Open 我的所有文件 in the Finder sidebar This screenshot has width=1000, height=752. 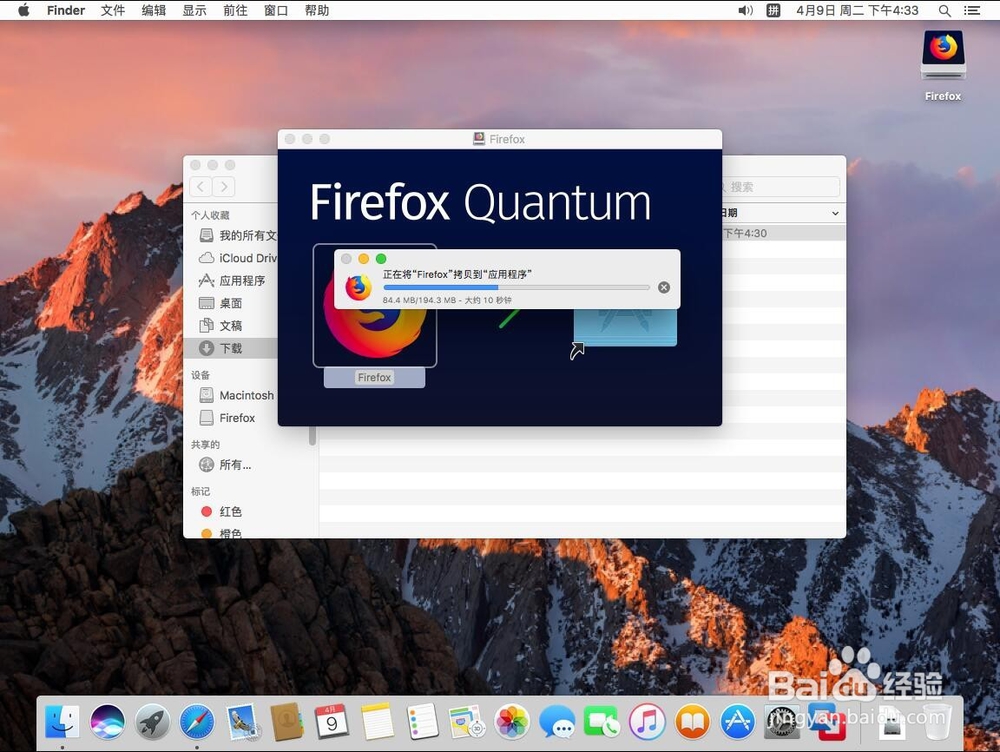(x=238, y=235)
